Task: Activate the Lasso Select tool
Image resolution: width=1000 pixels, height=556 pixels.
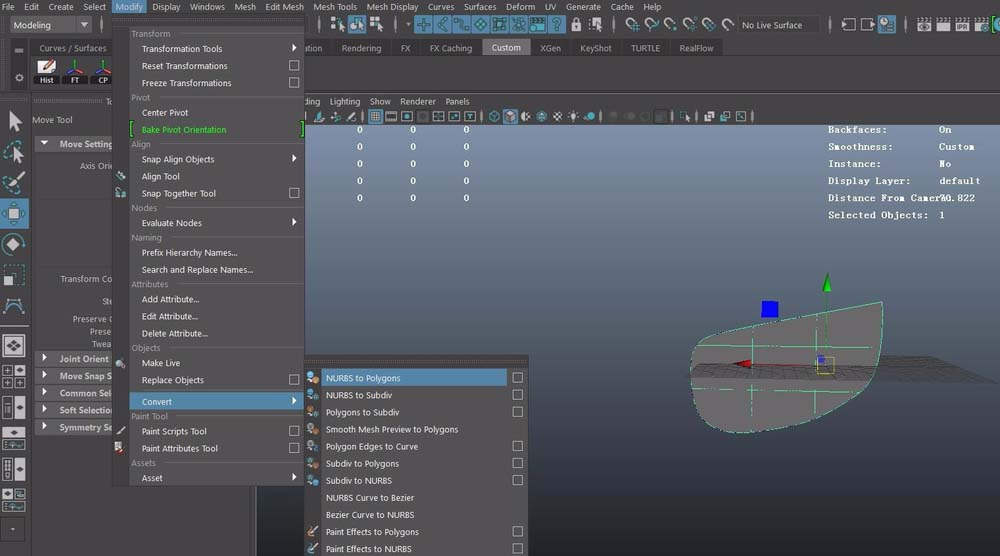Action: coord(15,152)
